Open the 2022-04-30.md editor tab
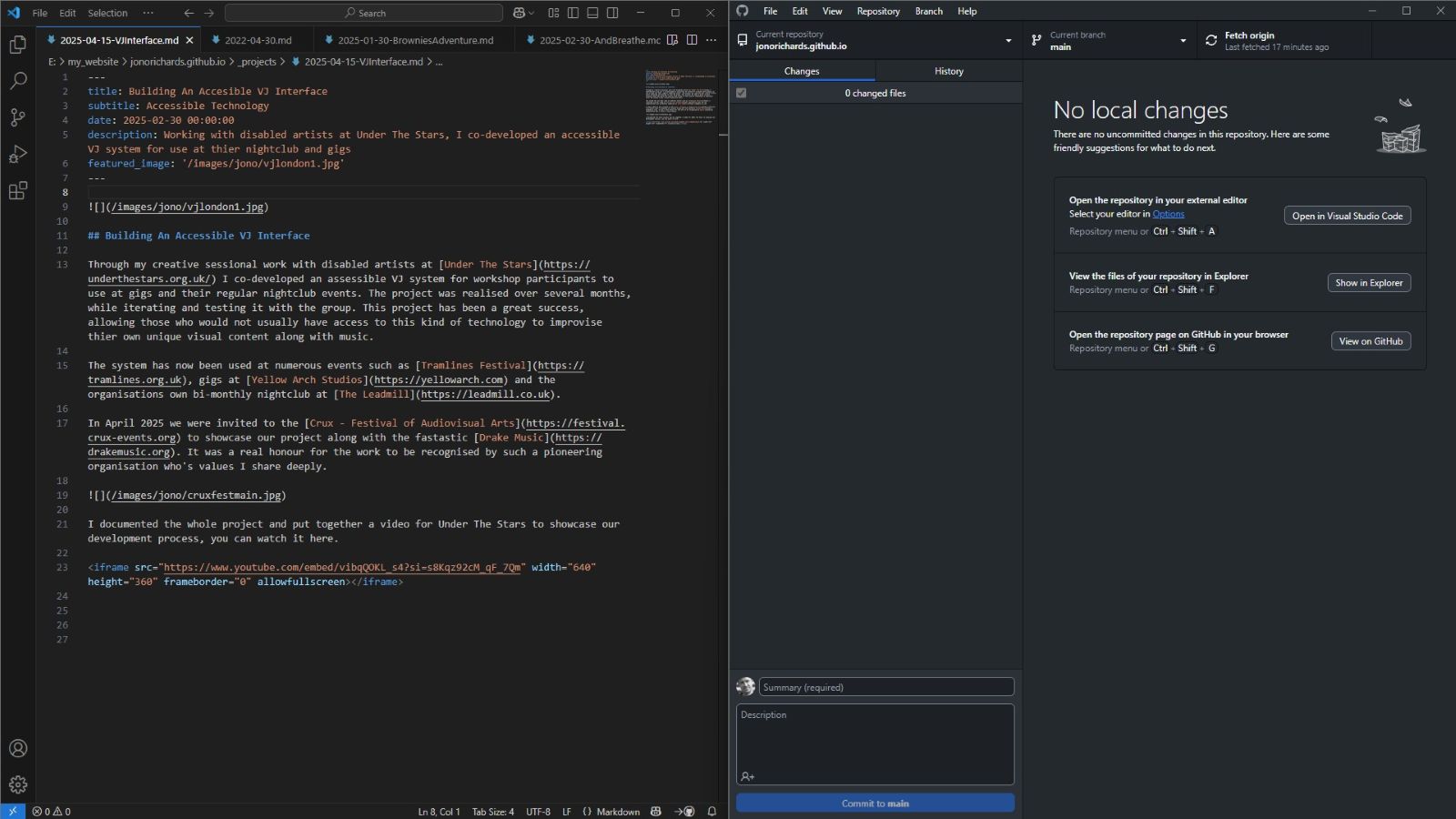Image resolution: width=1456 pixels, height=819 pixels. pyautogui.click(x=258, y=40)
